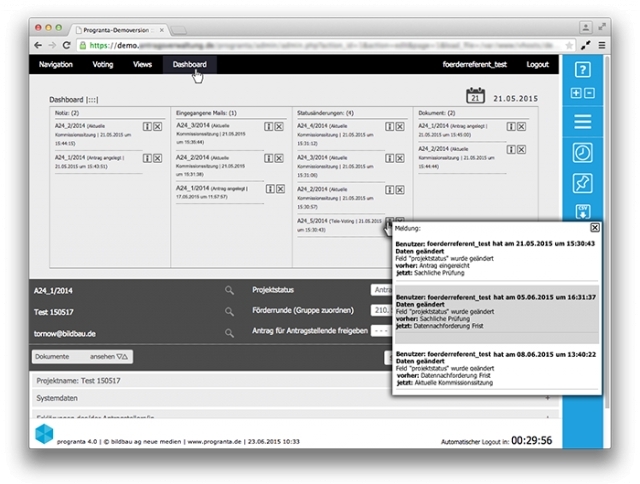Image resolution: width=640 pixels, height=484 pixels.
Task: Show info for Notiz entry A24_2/2014
Action: click(147, 127)
